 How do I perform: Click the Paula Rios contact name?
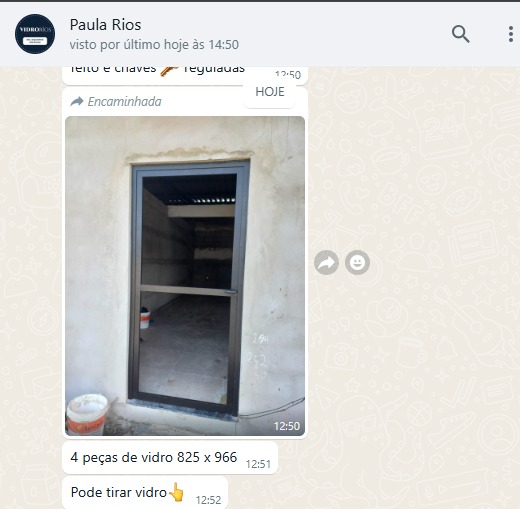point(105,25)
